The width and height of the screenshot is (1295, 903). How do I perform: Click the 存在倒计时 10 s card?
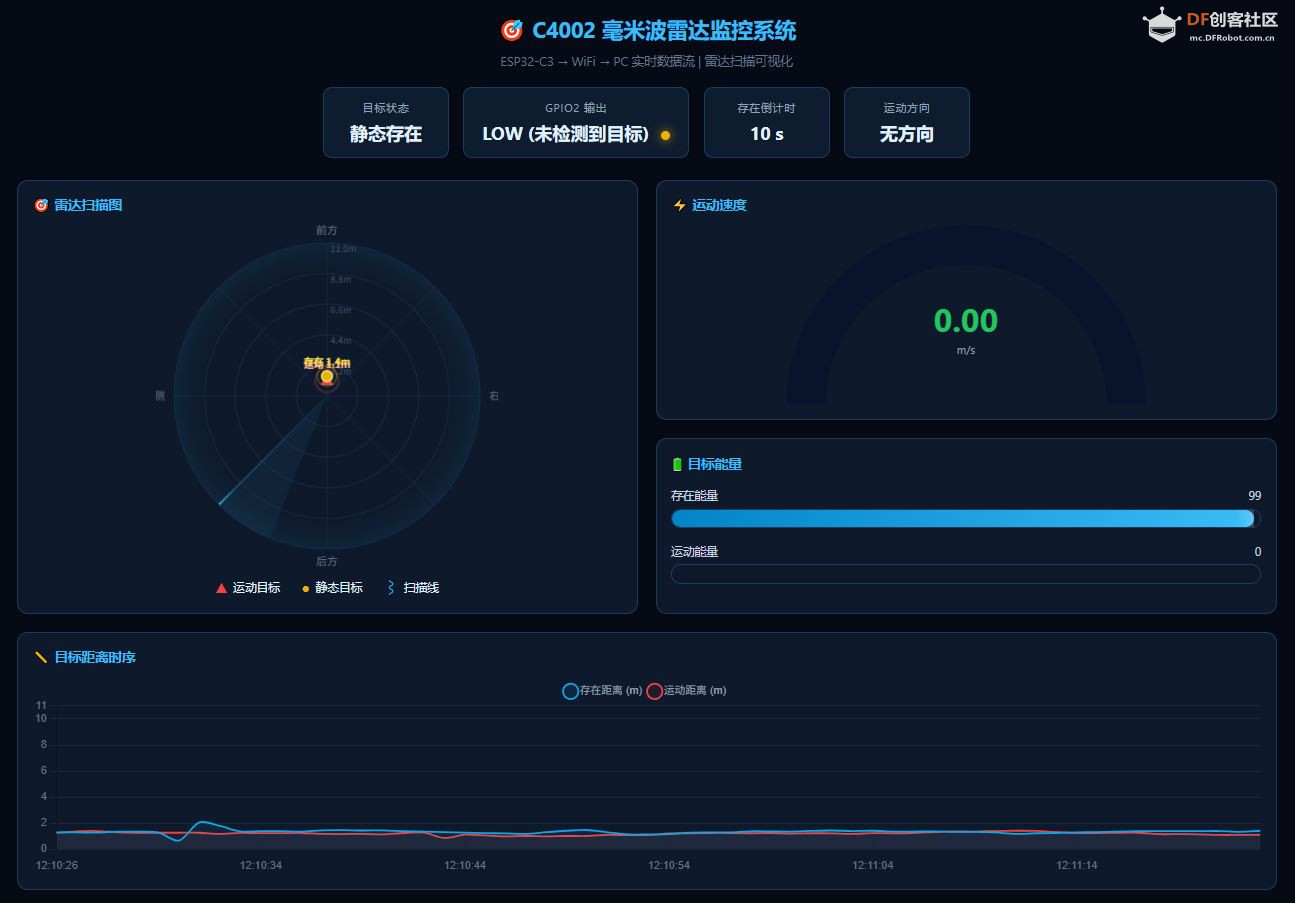tap(767, 122)
